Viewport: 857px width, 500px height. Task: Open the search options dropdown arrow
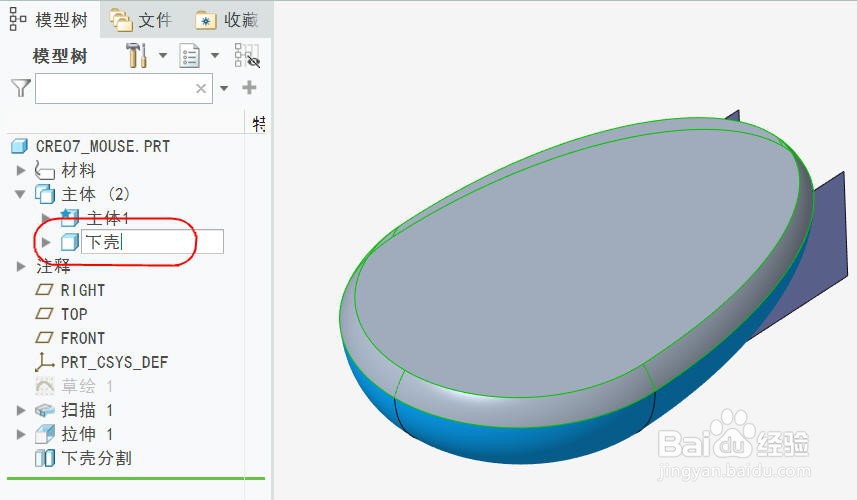pyautogui.click(x=224, y=88)
